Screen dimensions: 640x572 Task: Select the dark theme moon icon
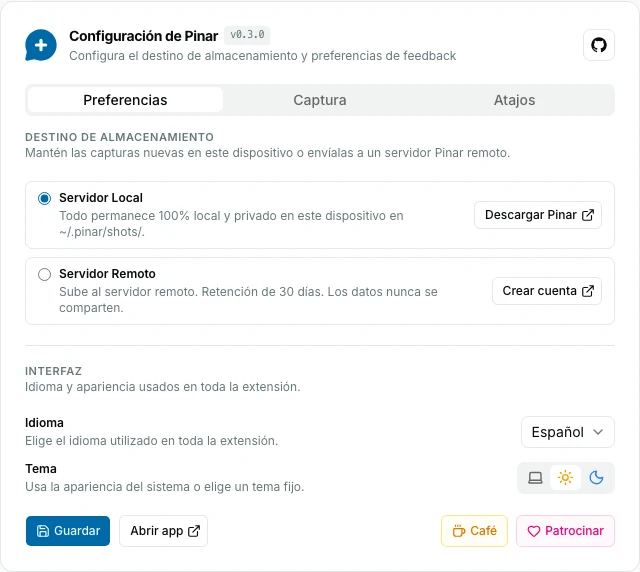point(596,477)
